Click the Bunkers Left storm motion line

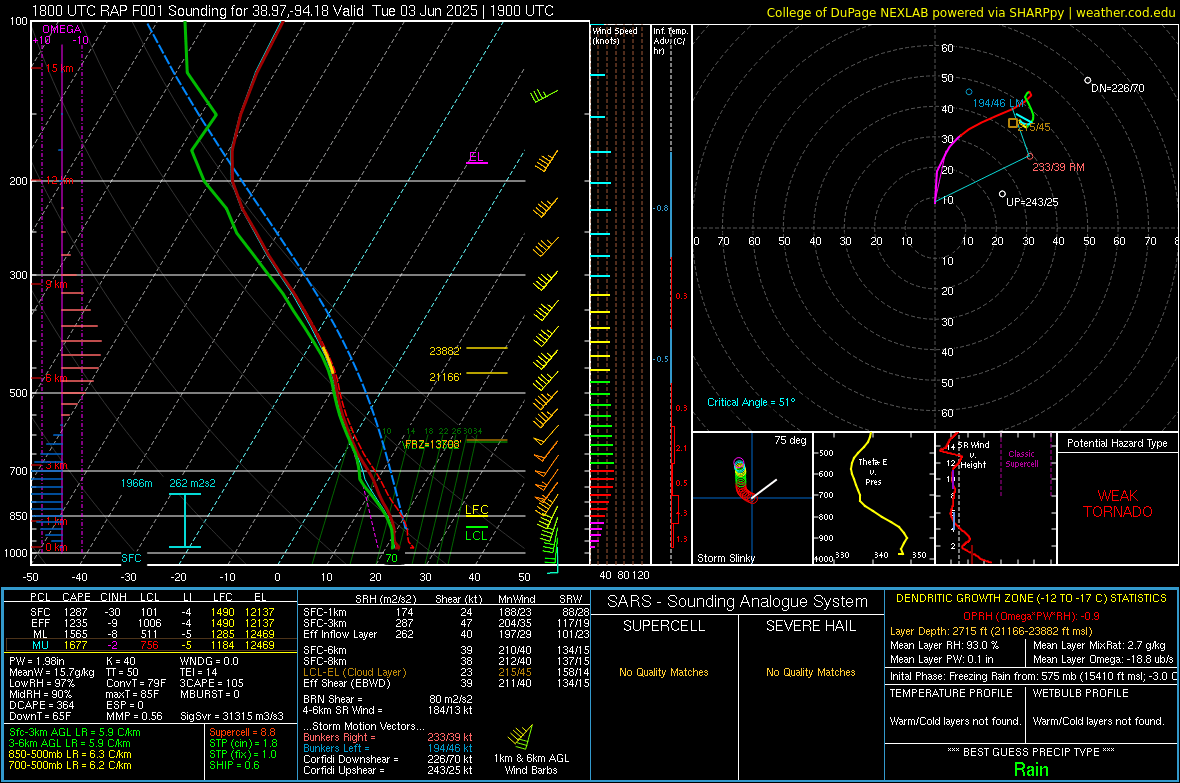[388, 748]
